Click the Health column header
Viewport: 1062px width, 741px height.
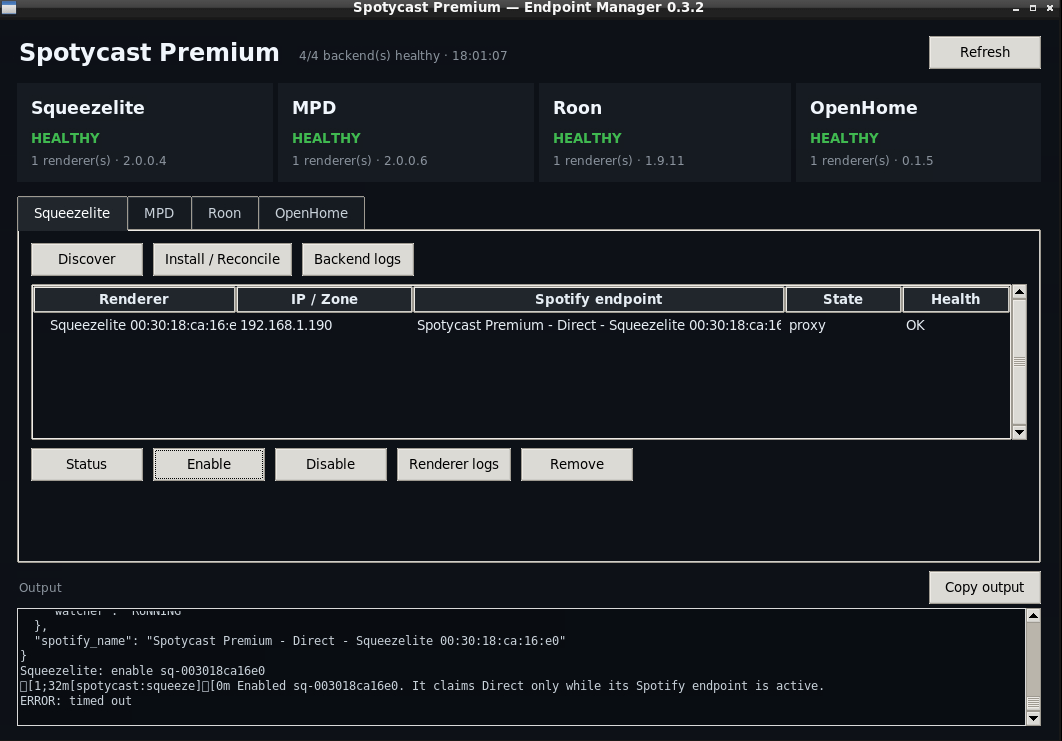[955, 299]
